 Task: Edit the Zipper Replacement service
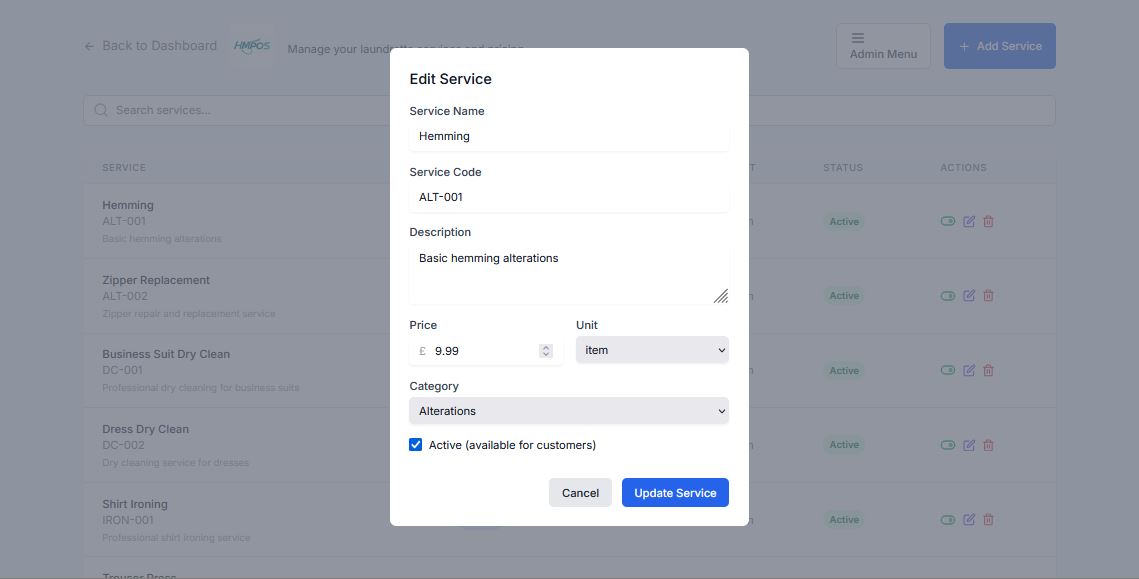point(969,296)
